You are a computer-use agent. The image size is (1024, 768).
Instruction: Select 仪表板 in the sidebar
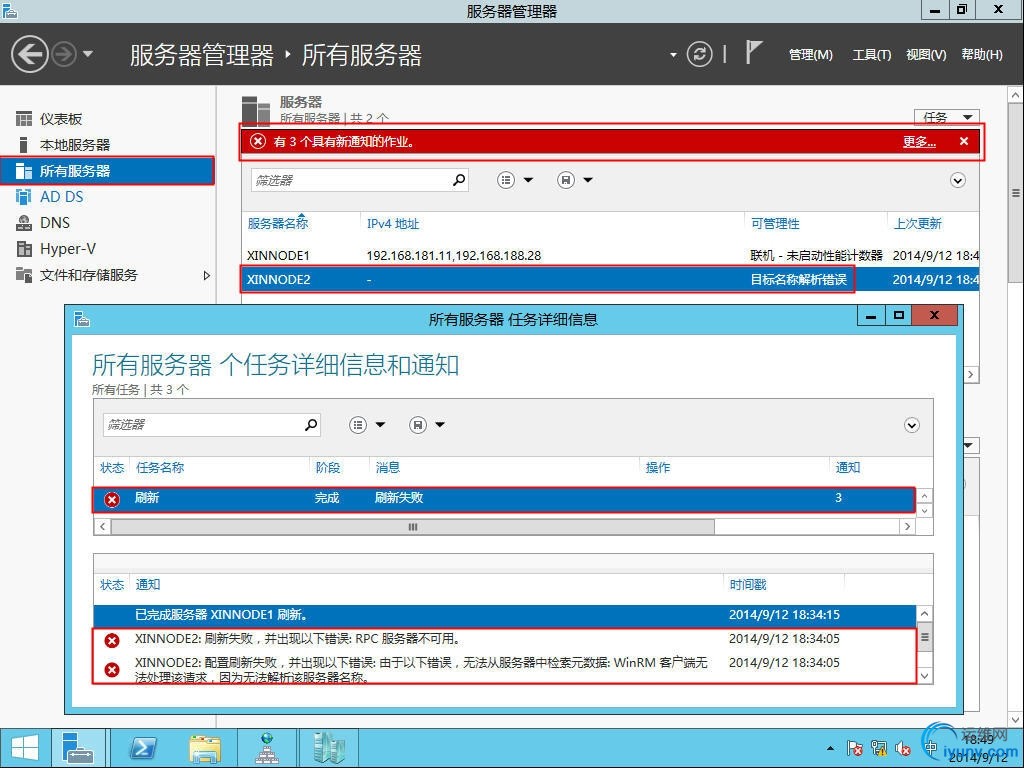point(61,119)
